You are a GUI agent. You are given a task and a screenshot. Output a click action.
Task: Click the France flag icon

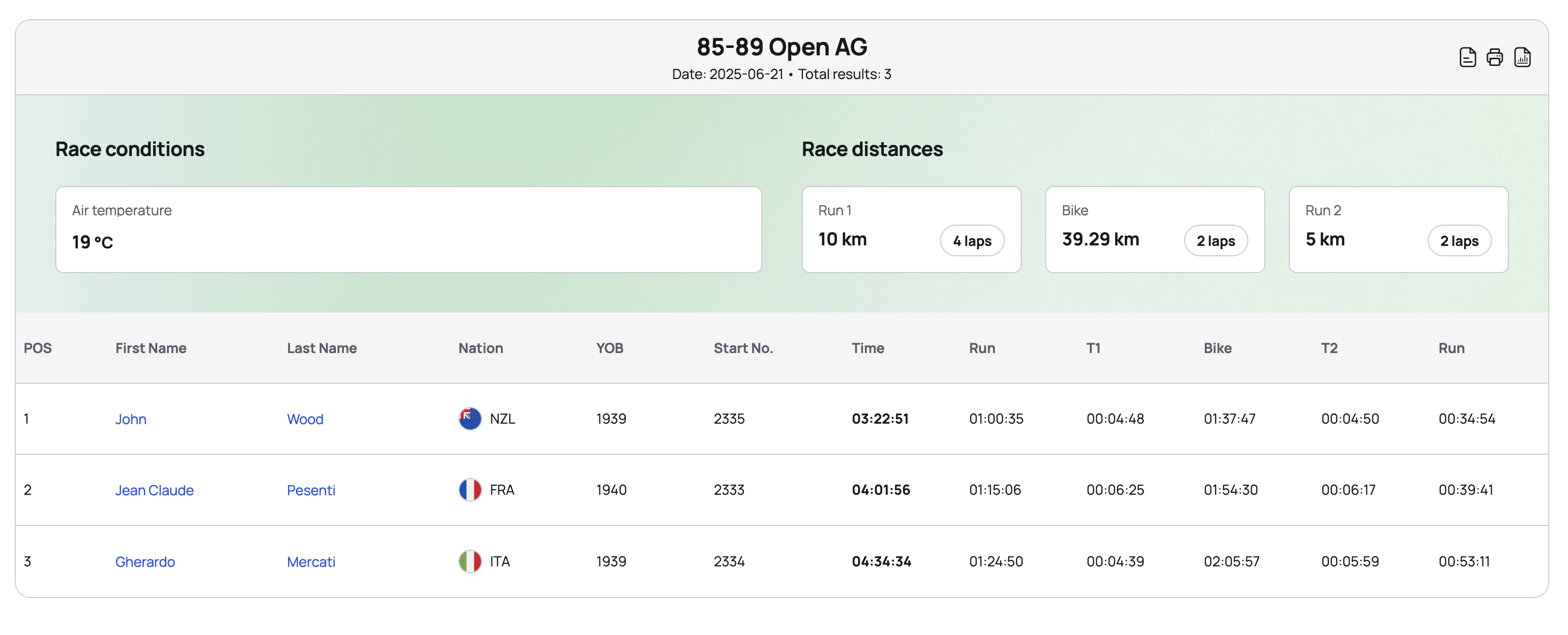coord(470,490)
